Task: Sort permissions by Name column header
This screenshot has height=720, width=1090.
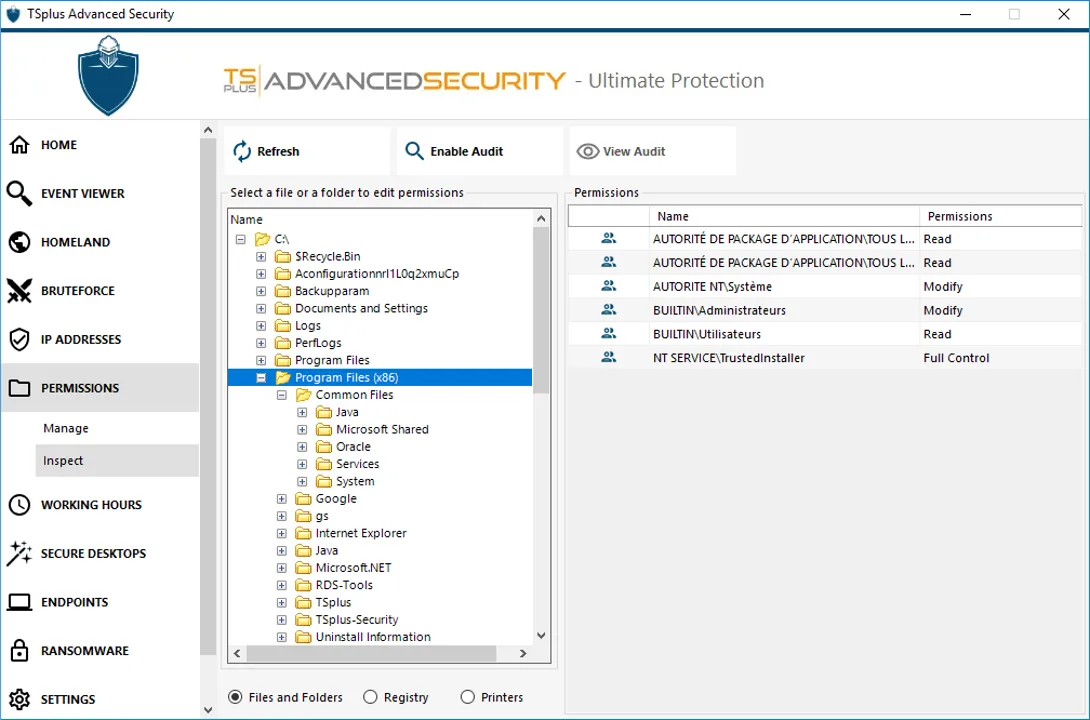Action: pyautogui.click(x=784, y=216)
